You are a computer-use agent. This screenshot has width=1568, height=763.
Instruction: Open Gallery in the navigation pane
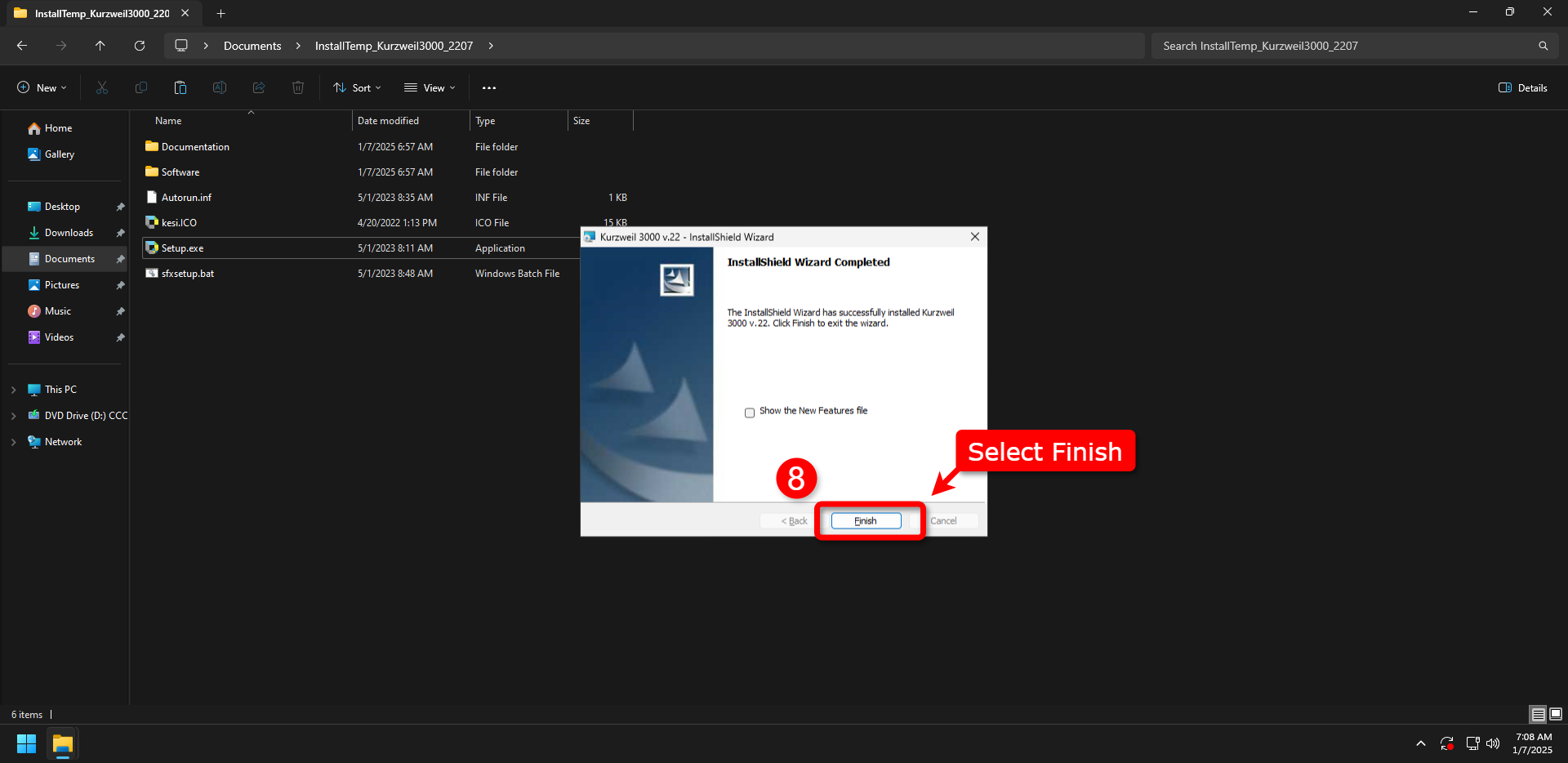[x=59, y=154]
